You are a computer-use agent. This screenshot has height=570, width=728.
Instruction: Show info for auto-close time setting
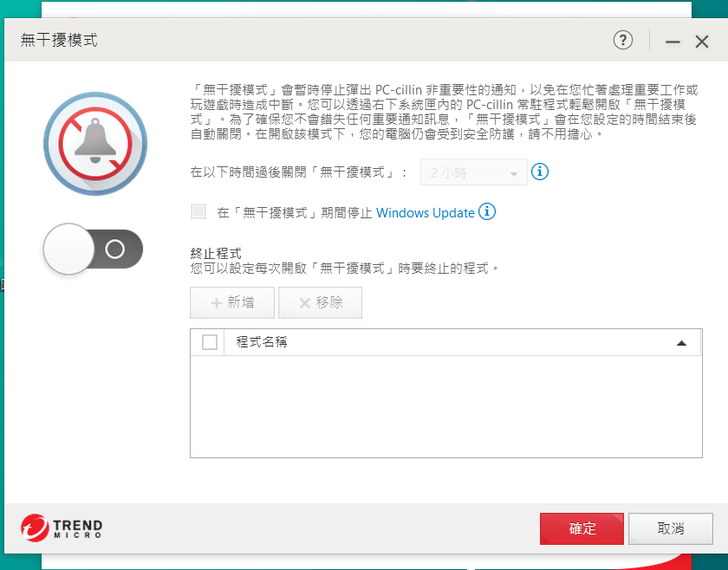click(540, 172)
